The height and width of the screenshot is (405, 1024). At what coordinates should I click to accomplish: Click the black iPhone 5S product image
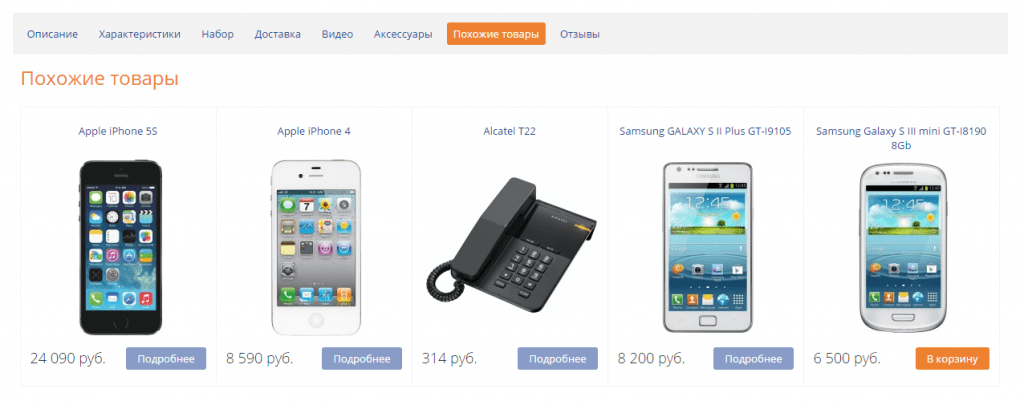point(120,248)
